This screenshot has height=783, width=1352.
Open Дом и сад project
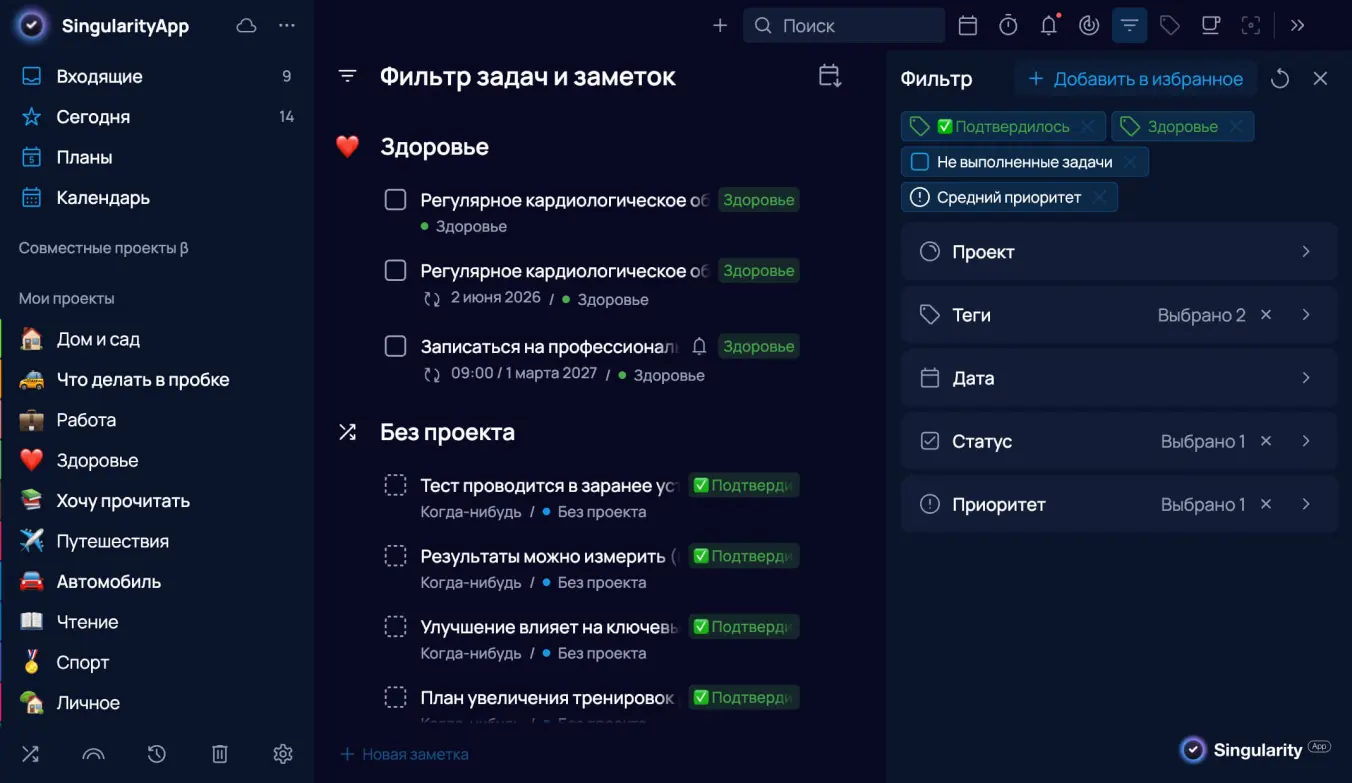pos(157,339)
